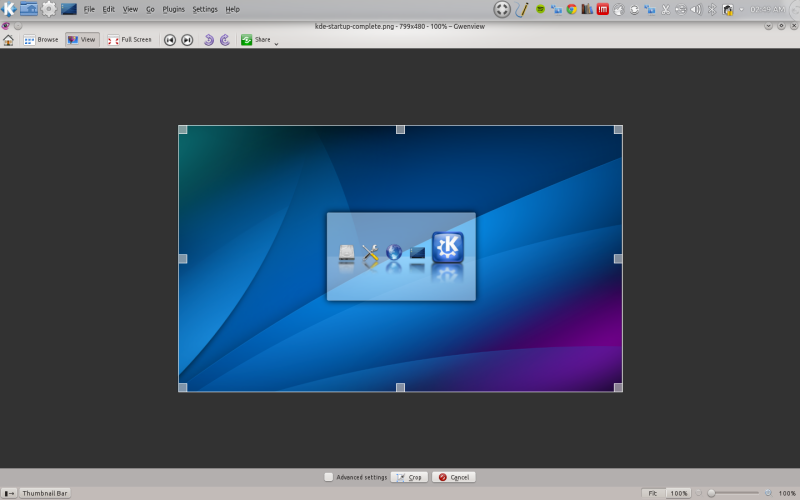
Task: Go to the previous image
Action: tap(170, 40)
